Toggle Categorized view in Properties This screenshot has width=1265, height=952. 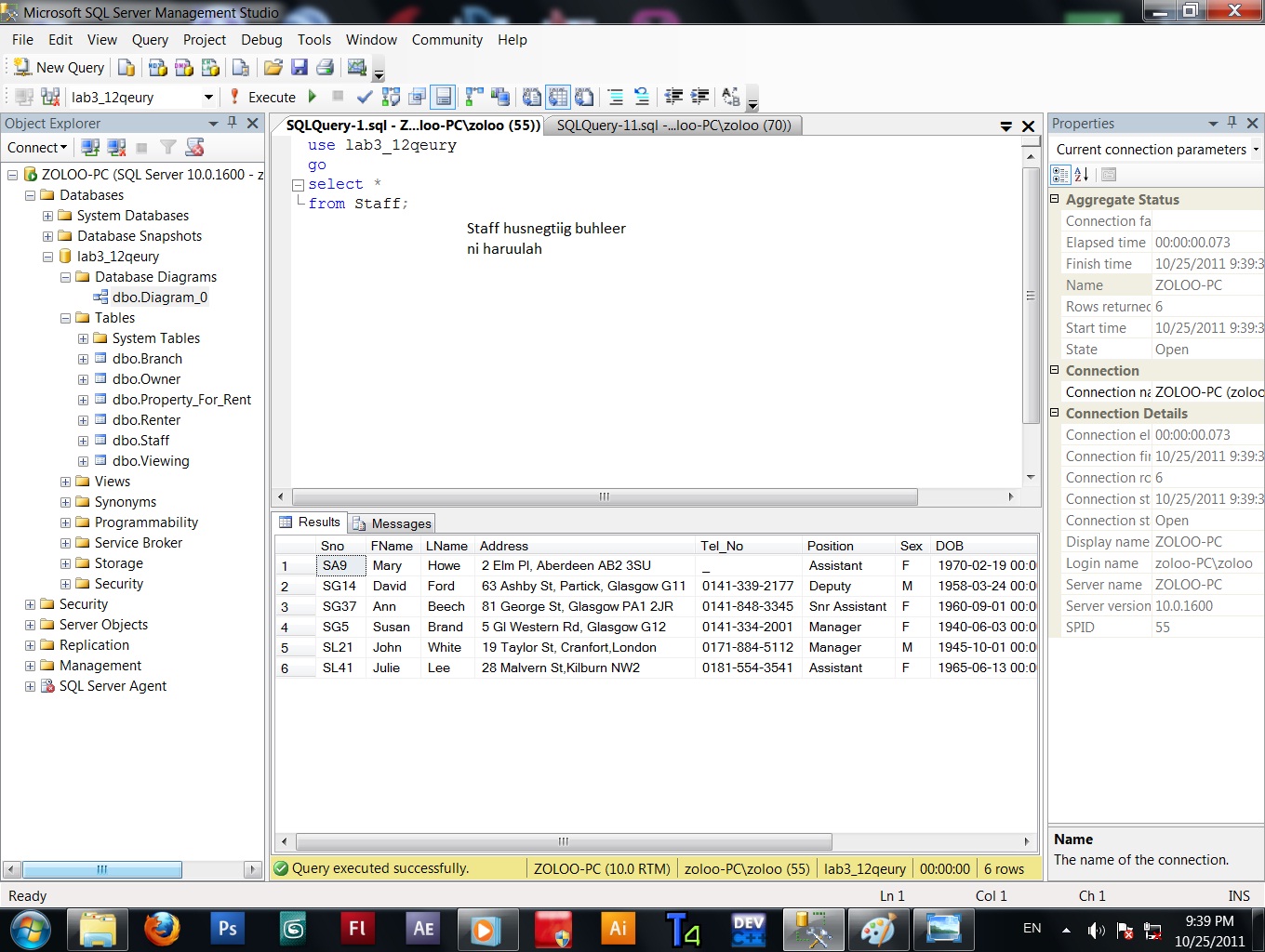click(1060, 174)
